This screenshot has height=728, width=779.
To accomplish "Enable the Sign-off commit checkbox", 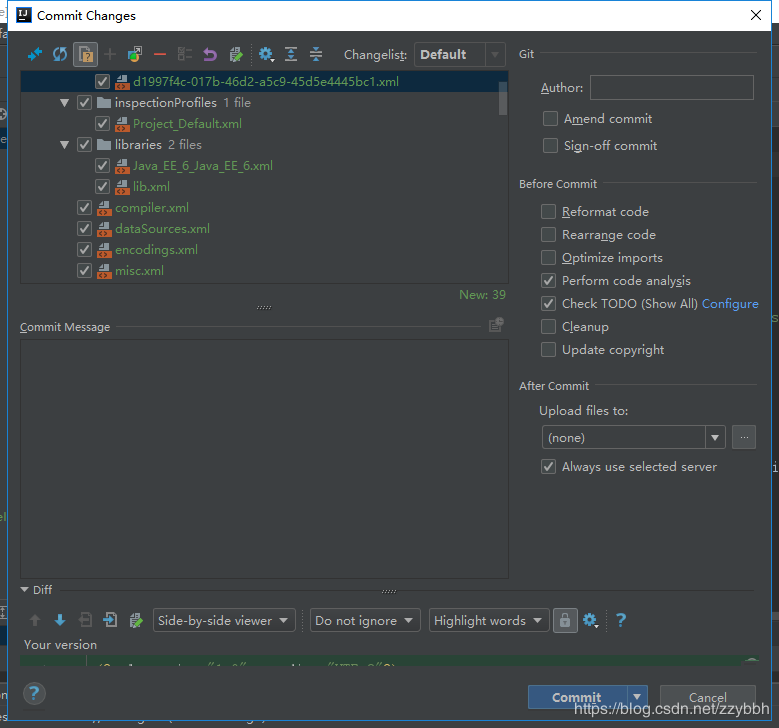I will coord(550,146).
